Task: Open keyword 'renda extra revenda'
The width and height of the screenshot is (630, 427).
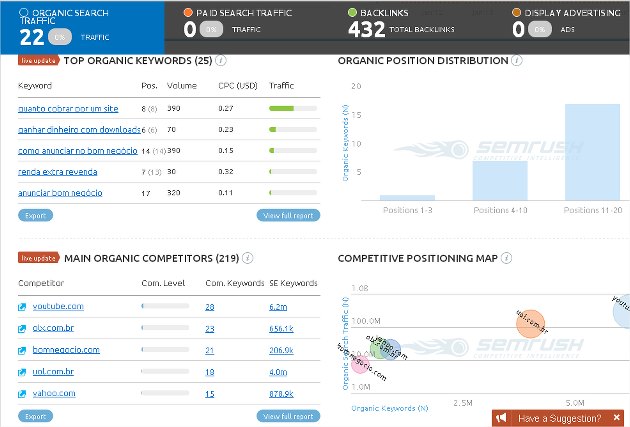Action: tap(57, 172)
